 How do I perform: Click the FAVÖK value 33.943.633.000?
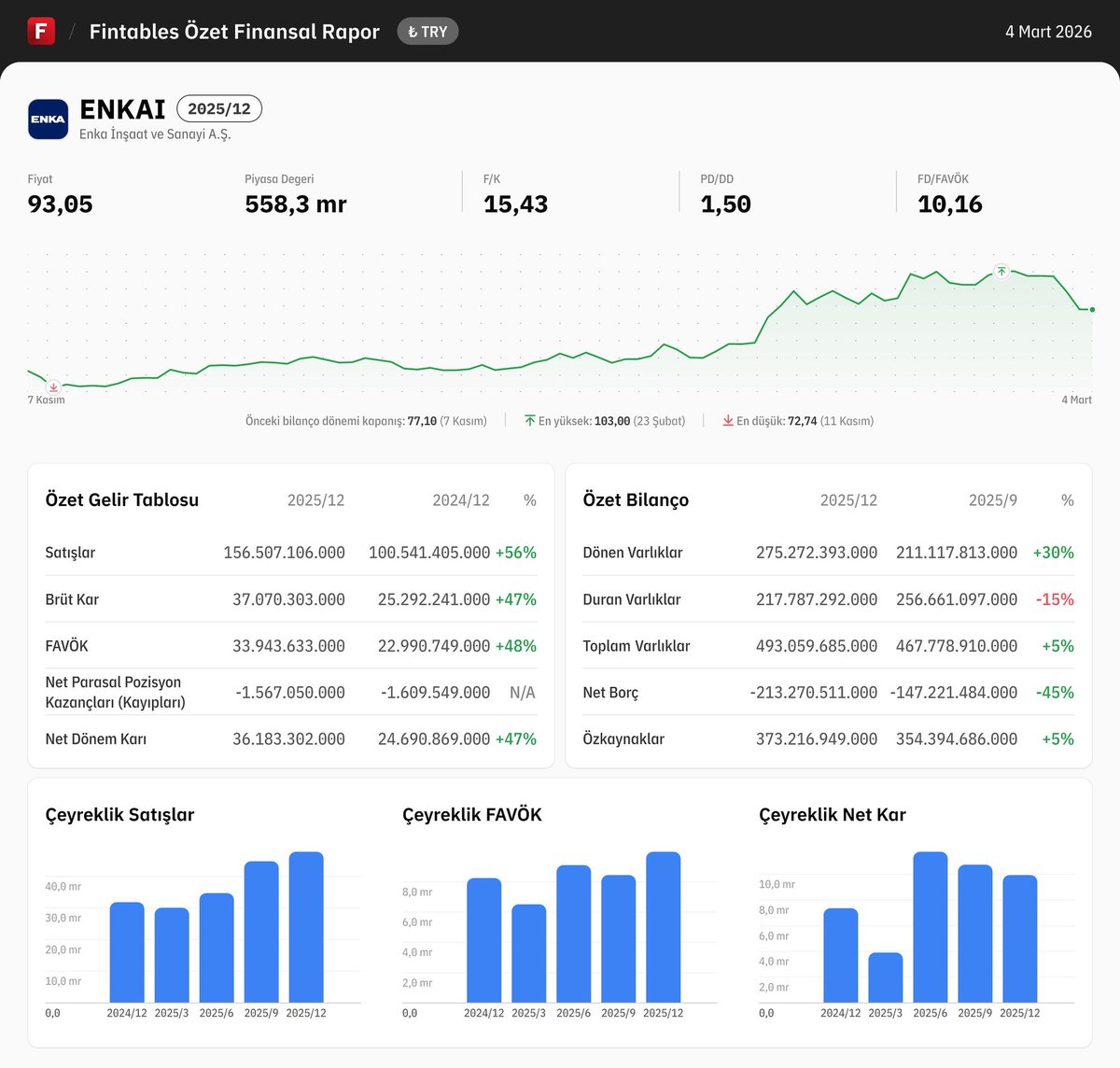[x=288, y=646]
